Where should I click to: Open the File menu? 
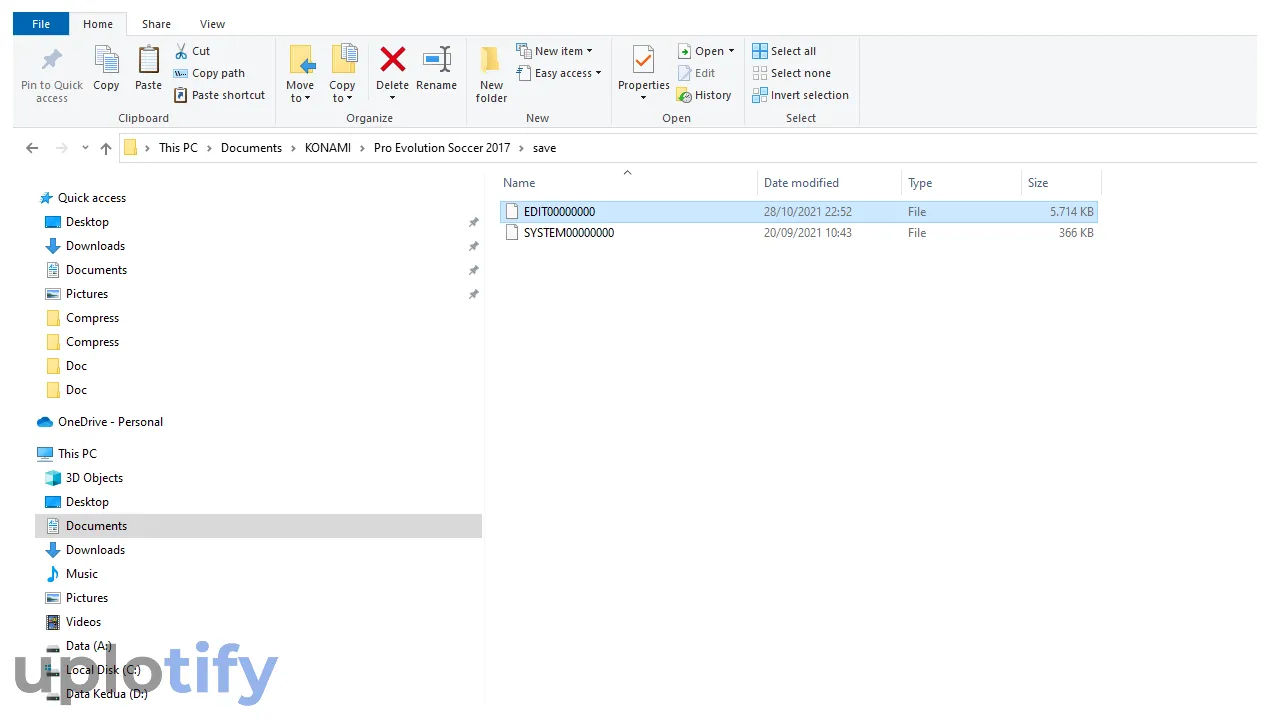coord(41,24)
